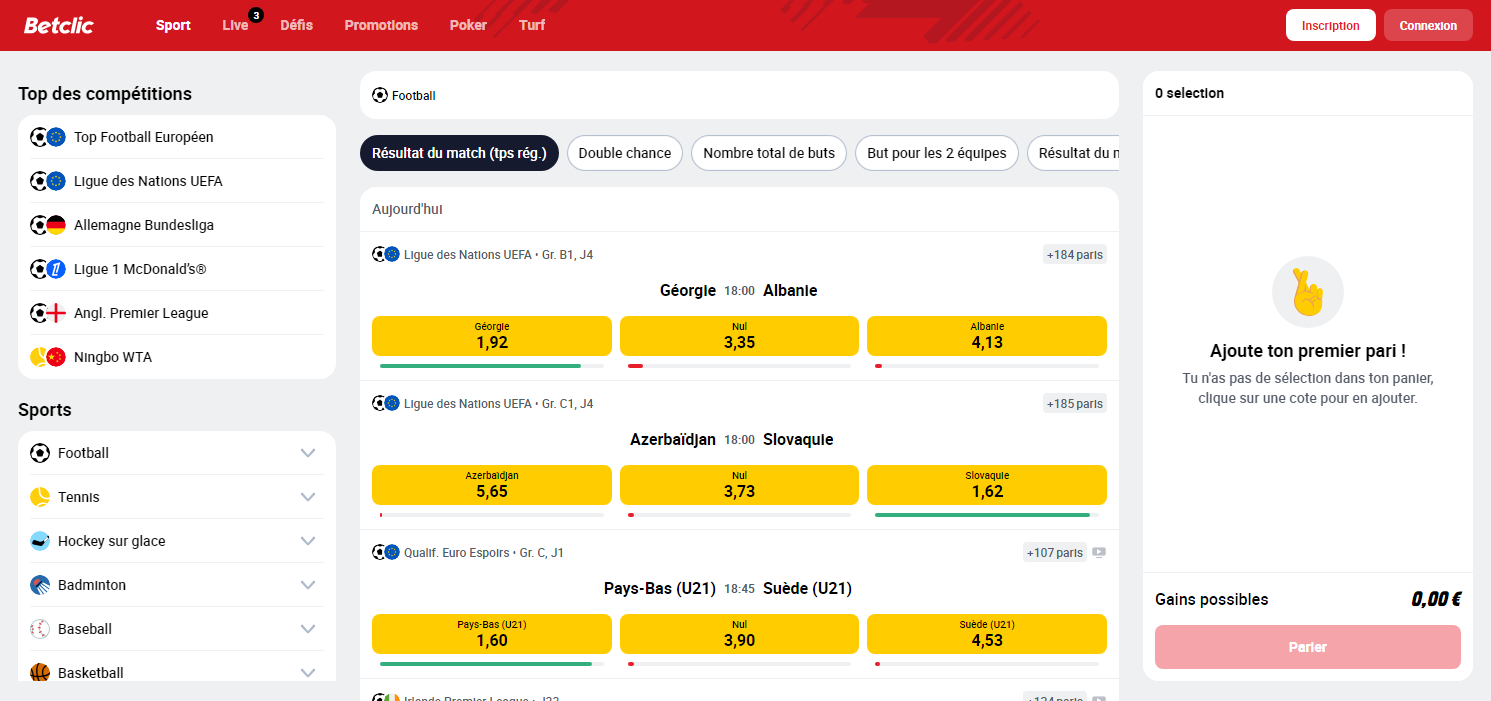Select the Tennis ball icon in Sports sidebar

(x=41, y=496)
